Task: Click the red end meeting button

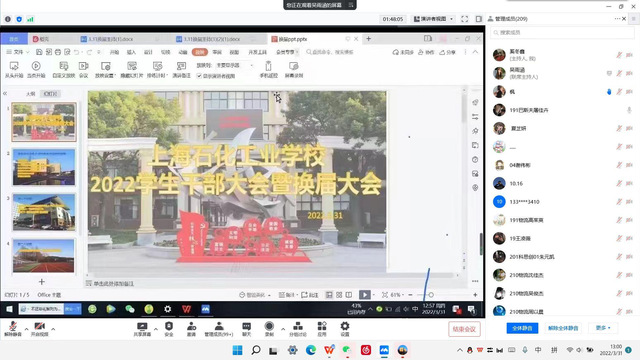Action: tap(464, 329)
